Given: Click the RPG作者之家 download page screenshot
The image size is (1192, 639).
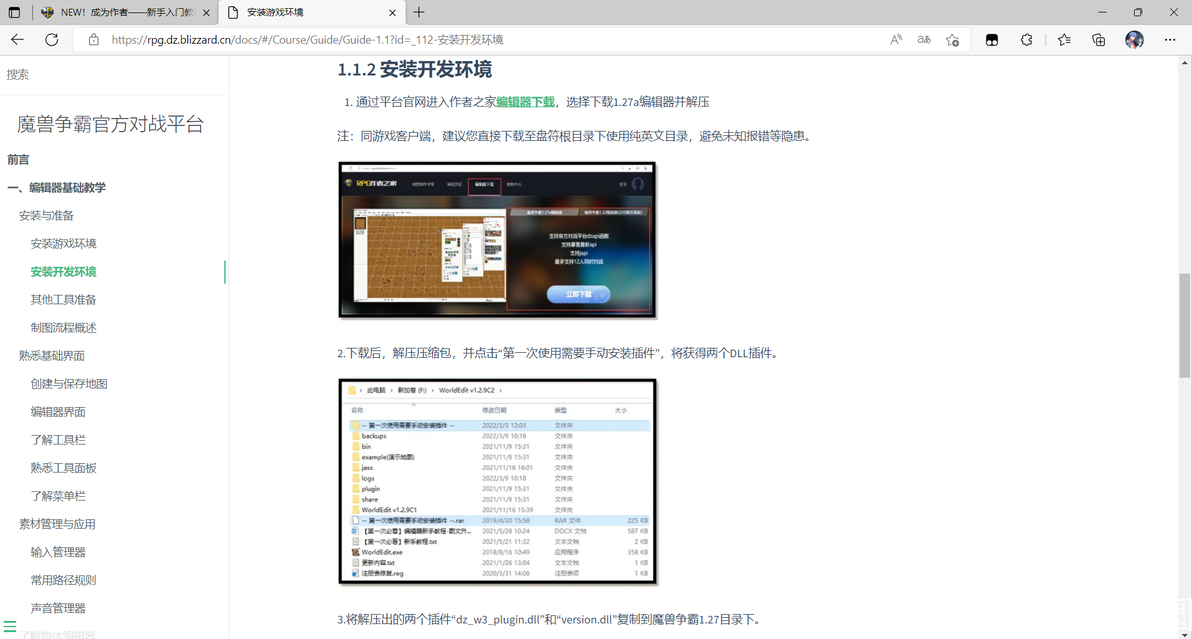Looking at the screenshot, I should pyautogui.click(x=497, y=240).
